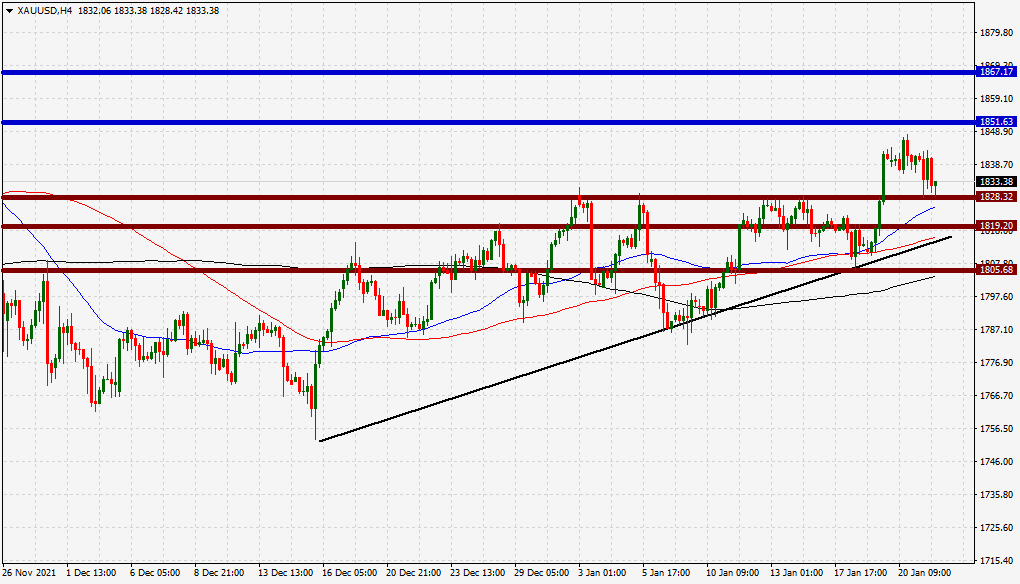Select the 1746.00 price axis value
The width and height of the screenshot is (1020, 584).
(x=996, y=462)
